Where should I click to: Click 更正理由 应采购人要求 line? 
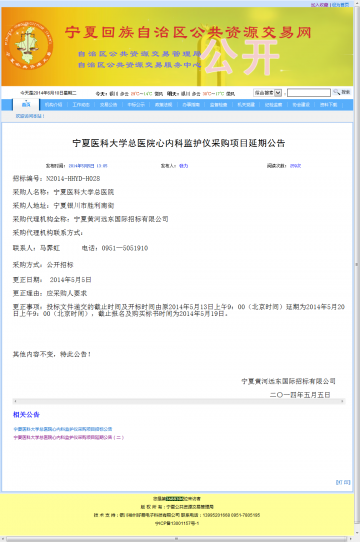[50, 293]
